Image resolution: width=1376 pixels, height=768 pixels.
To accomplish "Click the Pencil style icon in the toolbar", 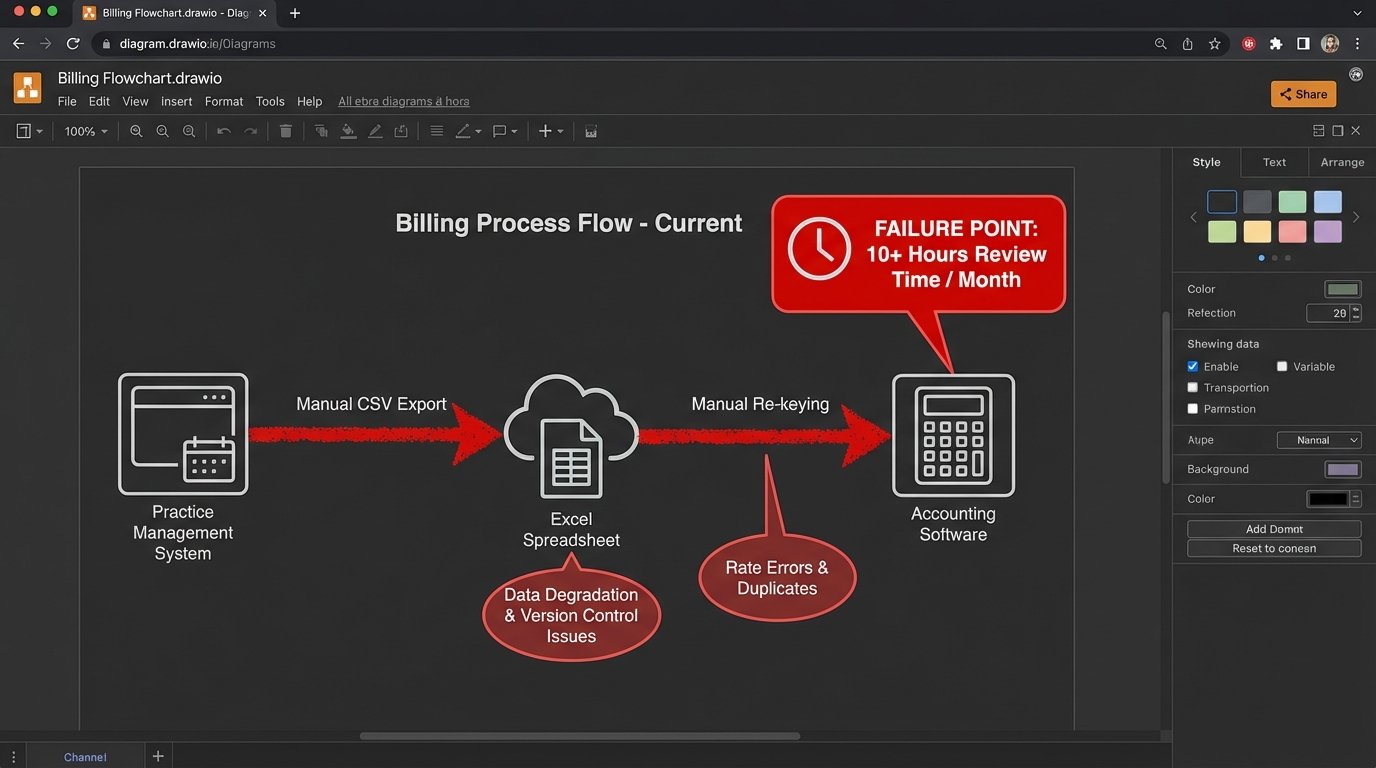I will [375, 130].
